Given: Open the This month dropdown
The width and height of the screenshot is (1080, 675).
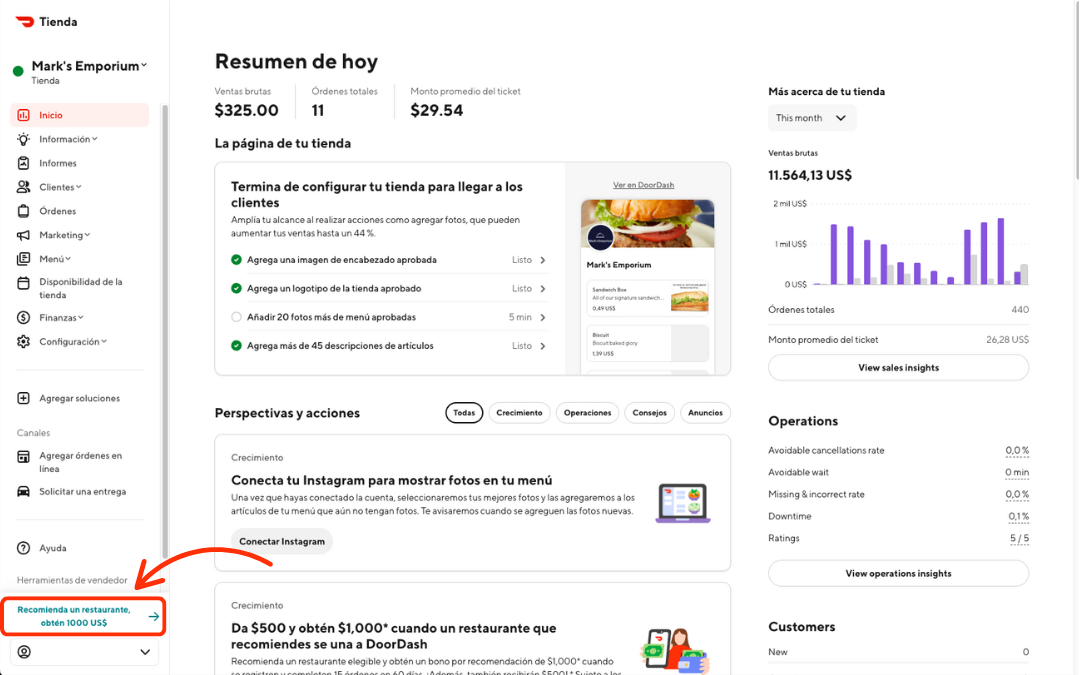Looking at the screenshot, I should pos(812,117).
